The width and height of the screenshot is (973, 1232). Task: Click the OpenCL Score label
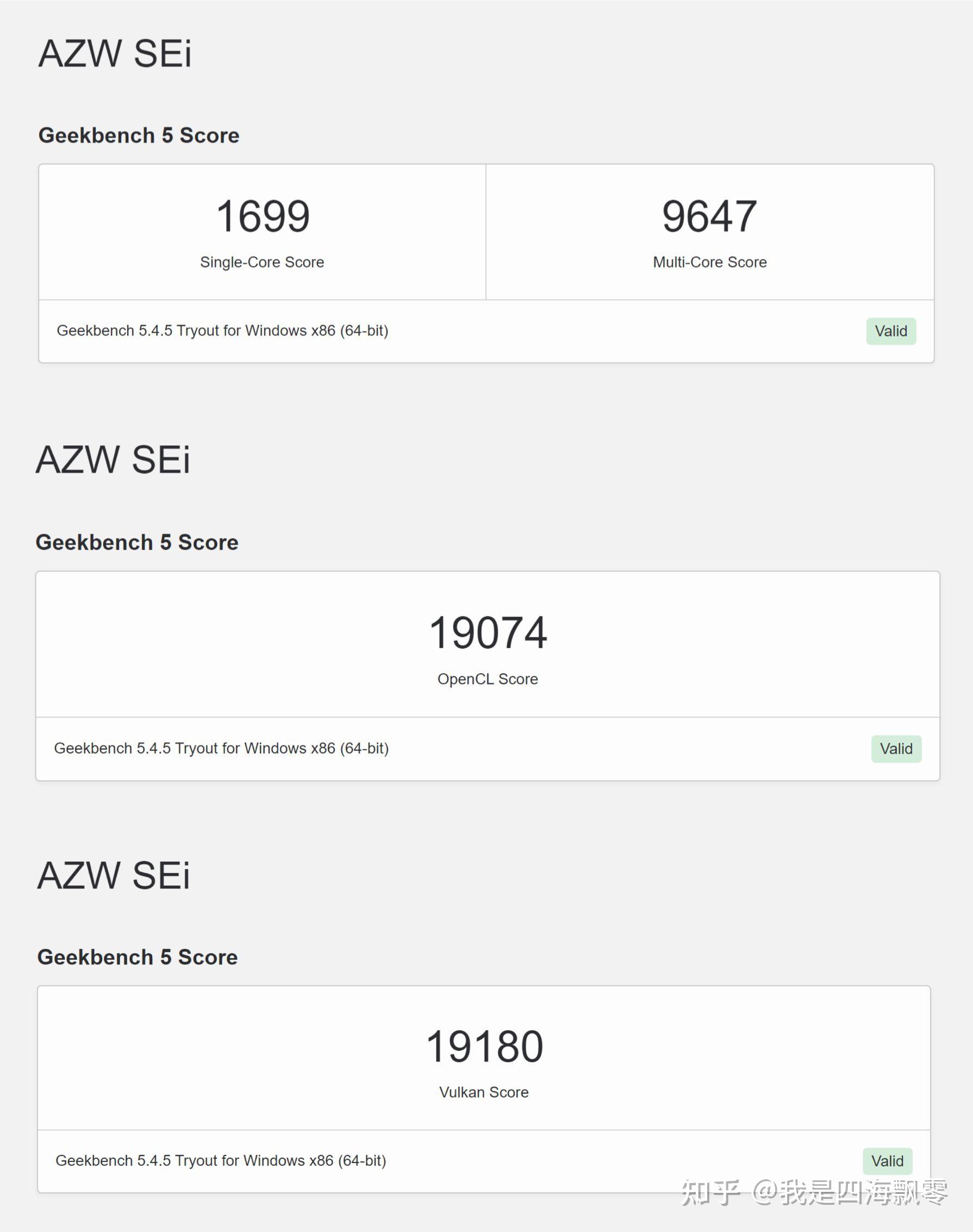488,679
